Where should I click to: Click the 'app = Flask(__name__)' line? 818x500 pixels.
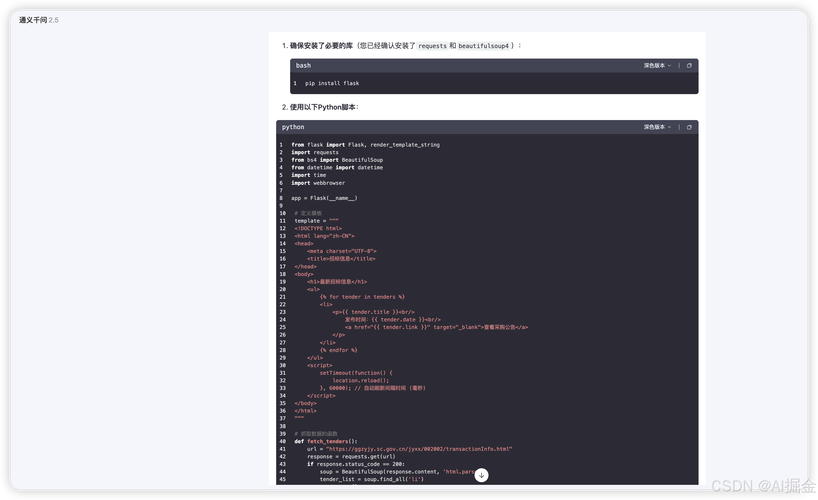click(x=324, y=198)
